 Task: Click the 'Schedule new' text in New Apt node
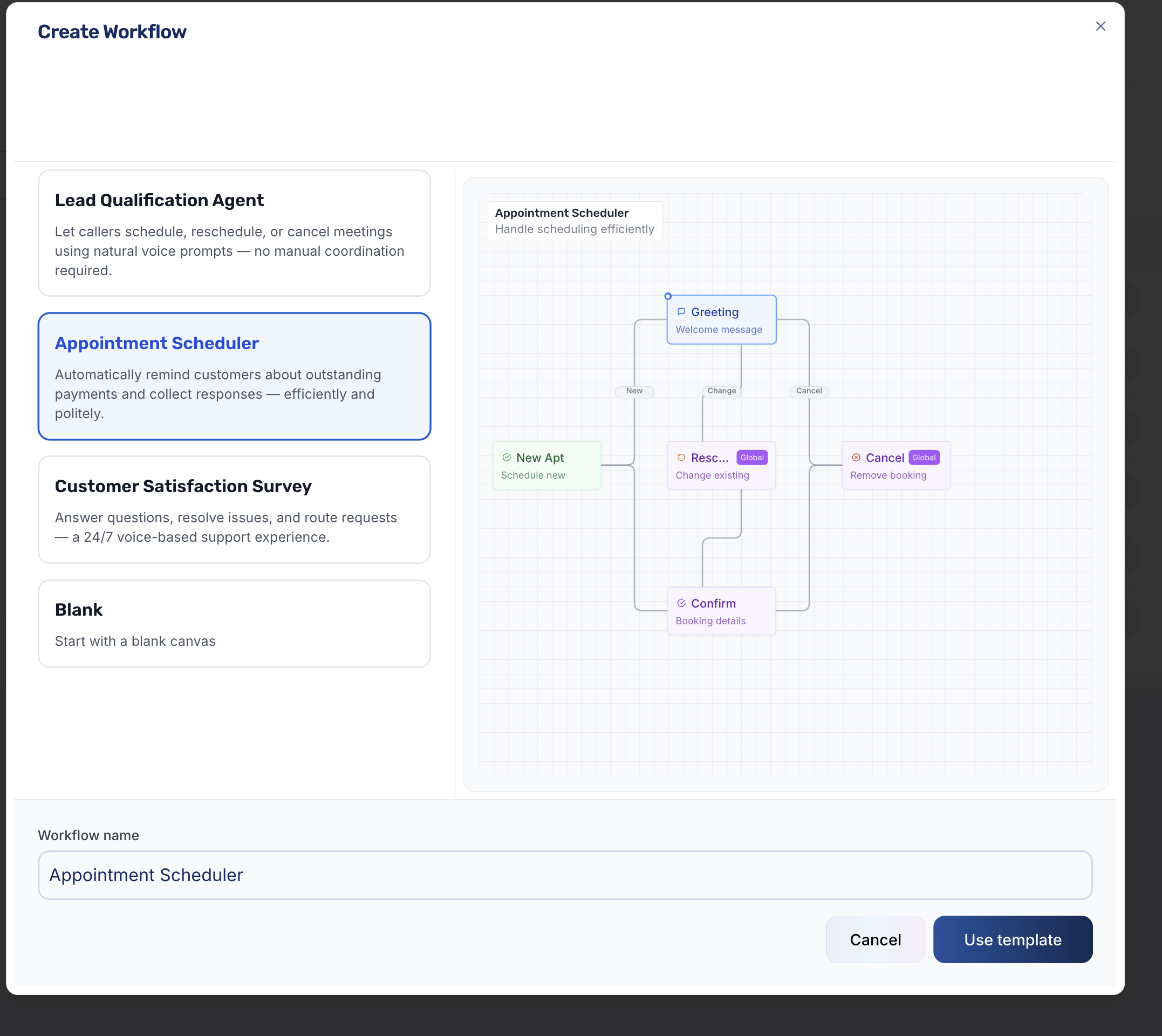coord(532,475)
